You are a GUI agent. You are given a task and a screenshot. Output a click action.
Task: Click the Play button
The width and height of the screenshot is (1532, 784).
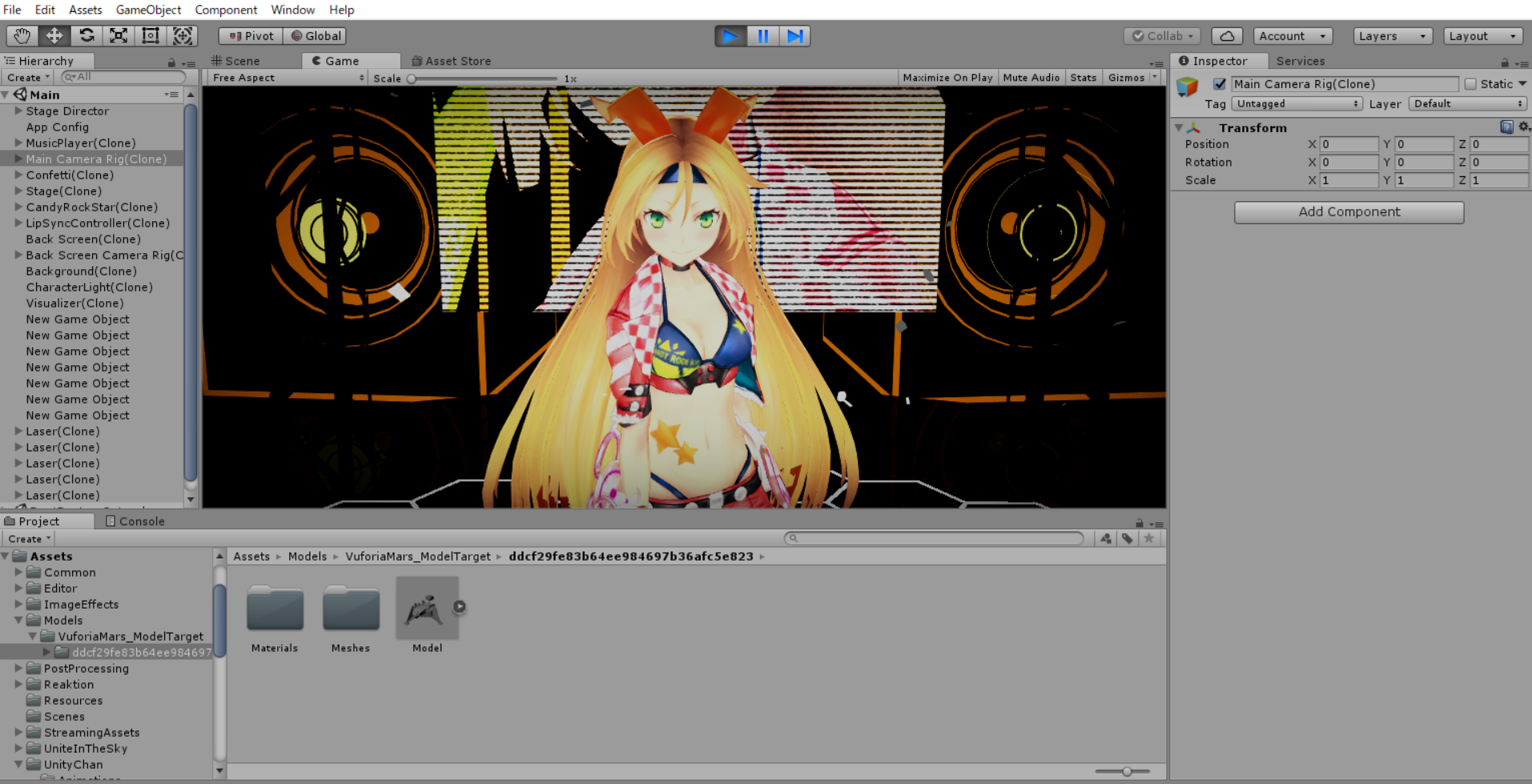pyautogui.click(x=730, y=35)
